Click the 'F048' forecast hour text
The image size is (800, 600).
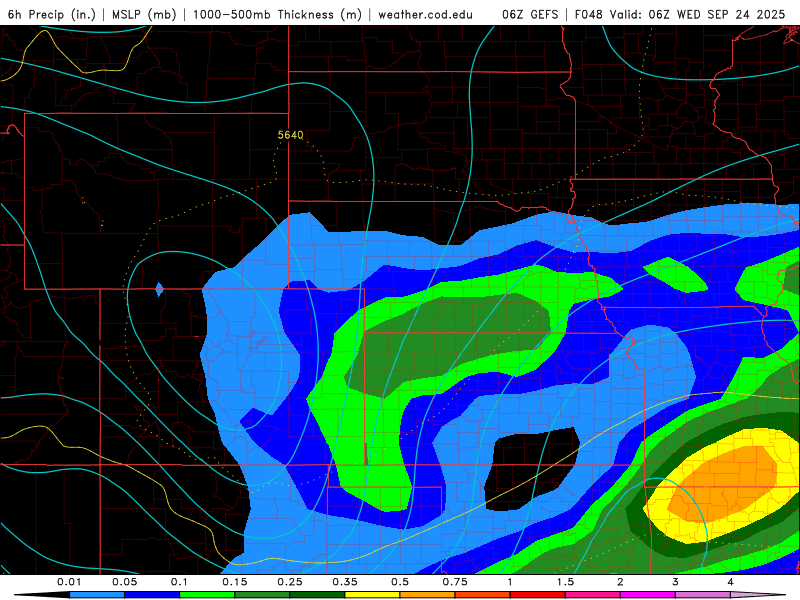tap(589, 14)
